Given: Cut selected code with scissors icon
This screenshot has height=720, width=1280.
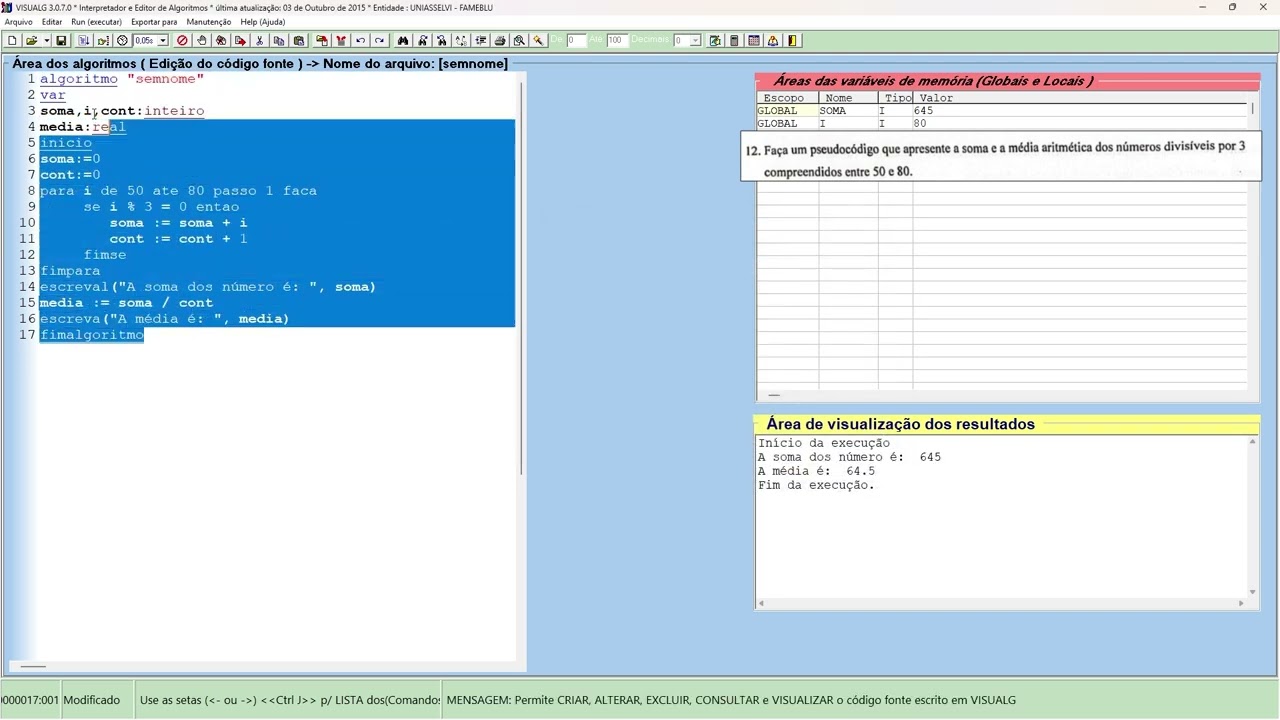Looking at the screenshot, I should 259,41.
